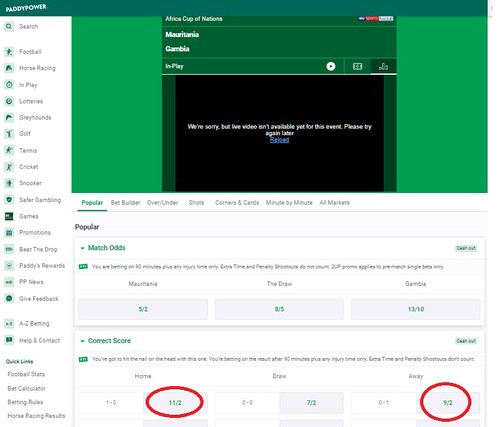Open the All Markets tab
The image size is (500, 427).
pos(334,203)
